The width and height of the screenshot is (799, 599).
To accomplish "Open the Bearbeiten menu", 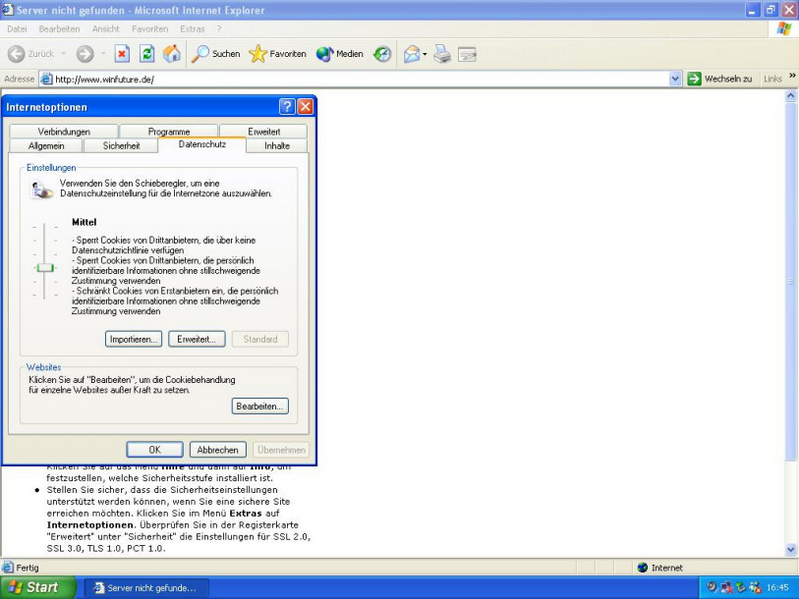I will pos(59,29).
